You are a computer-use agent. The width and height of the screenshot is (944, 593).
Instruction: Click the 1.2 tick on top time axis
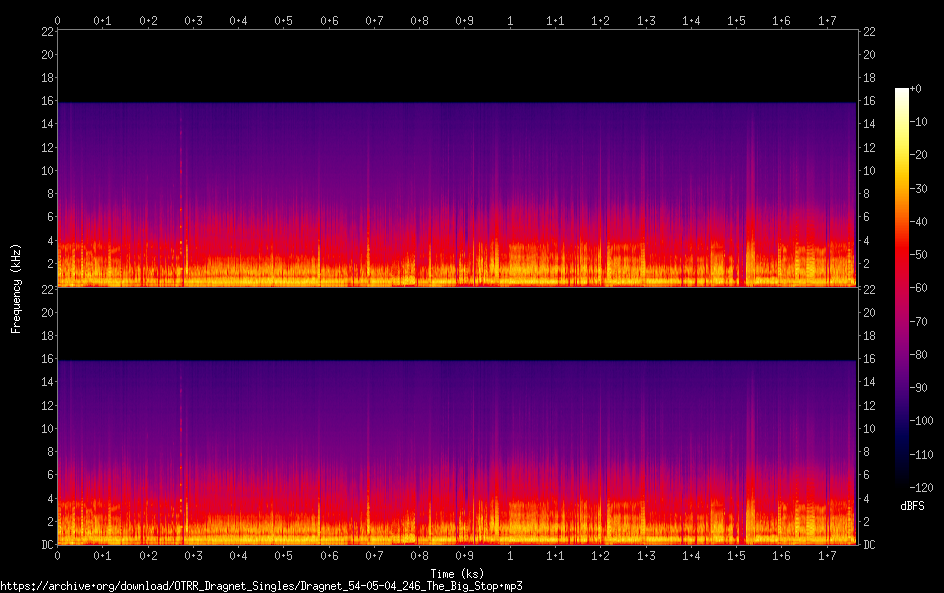pyautogui.click(x=600, y=20)
